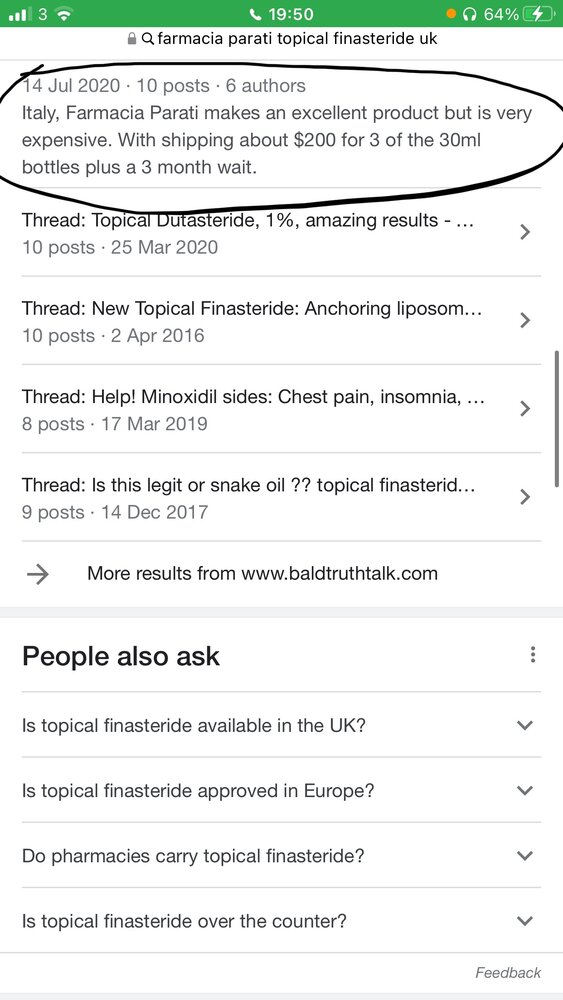
Task: Expand 'Is topical finasteride available in the UK?'
Action: pyautogui.click(x=281, y=725)
